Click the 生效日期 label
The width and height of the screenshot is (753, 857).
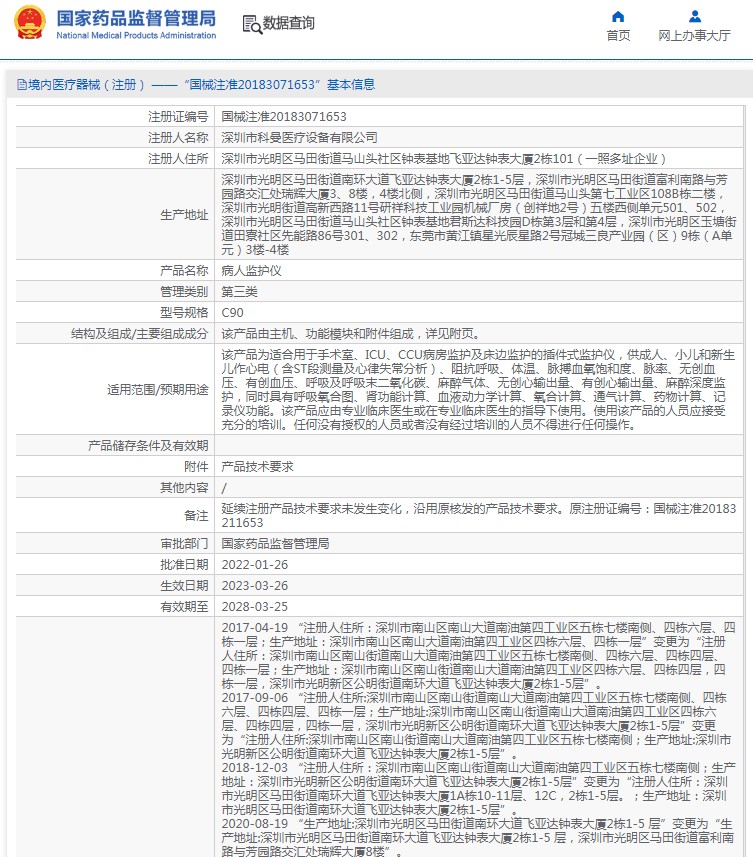[x=184, y=586]
